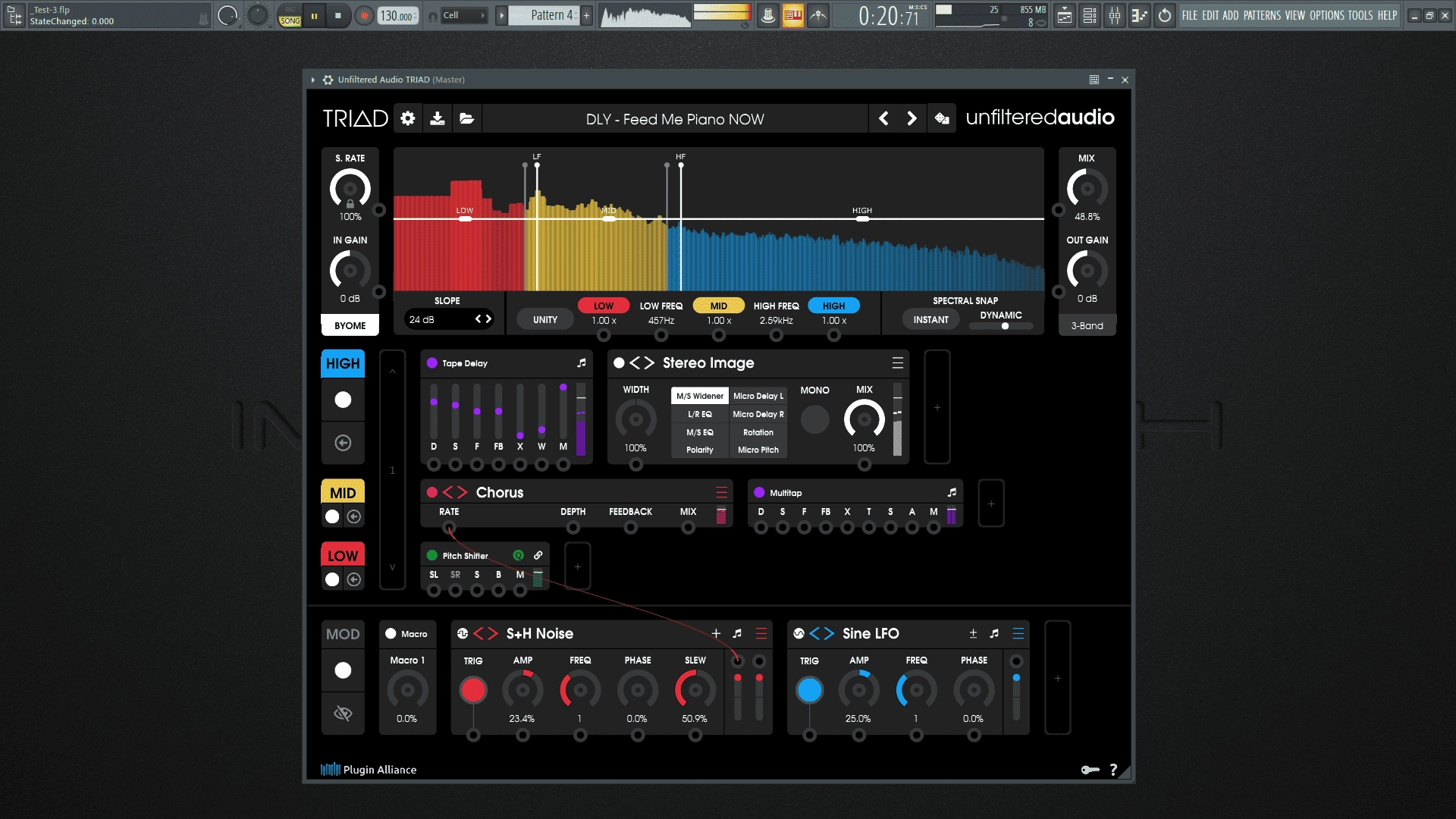
Task: Open the TOOLS menu in FL Studio
Action: coord(1360,15)
